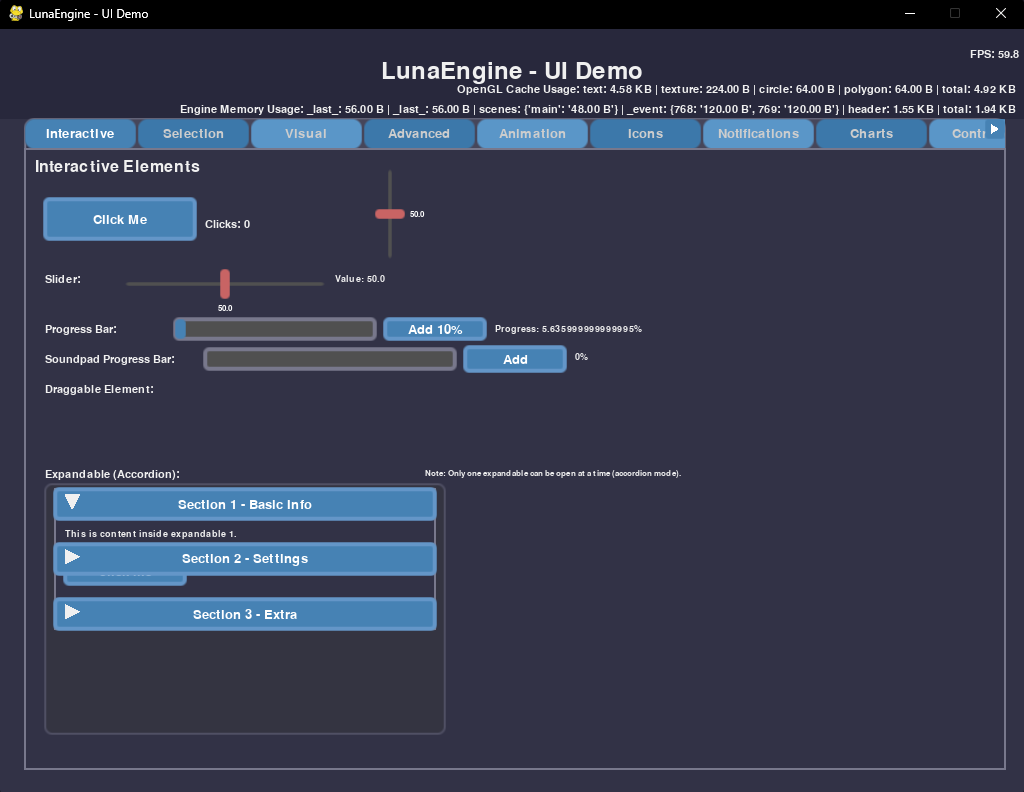Click the 'Clicks: 0' counter label

tap(227, 224)
